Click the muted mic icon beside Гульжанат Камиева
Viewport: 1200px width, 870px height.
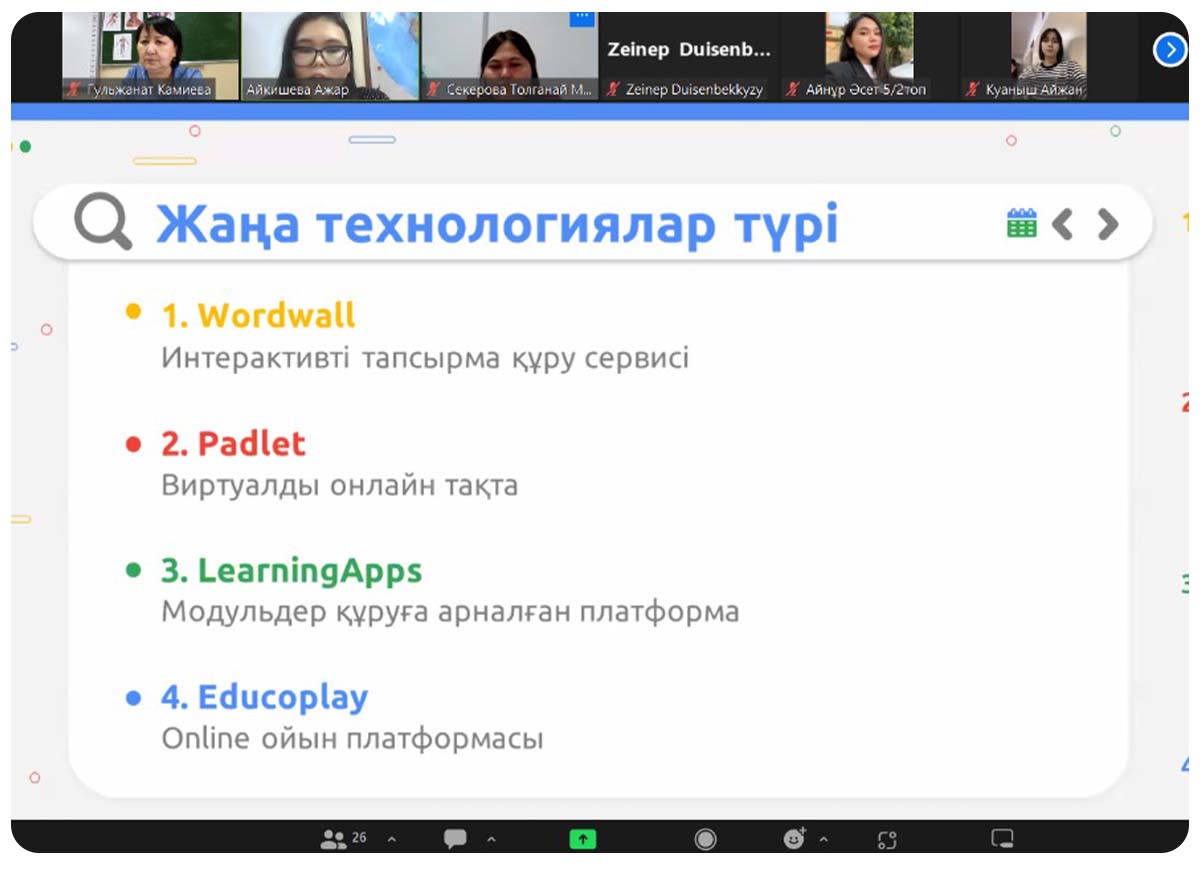[x=73, y=90]
